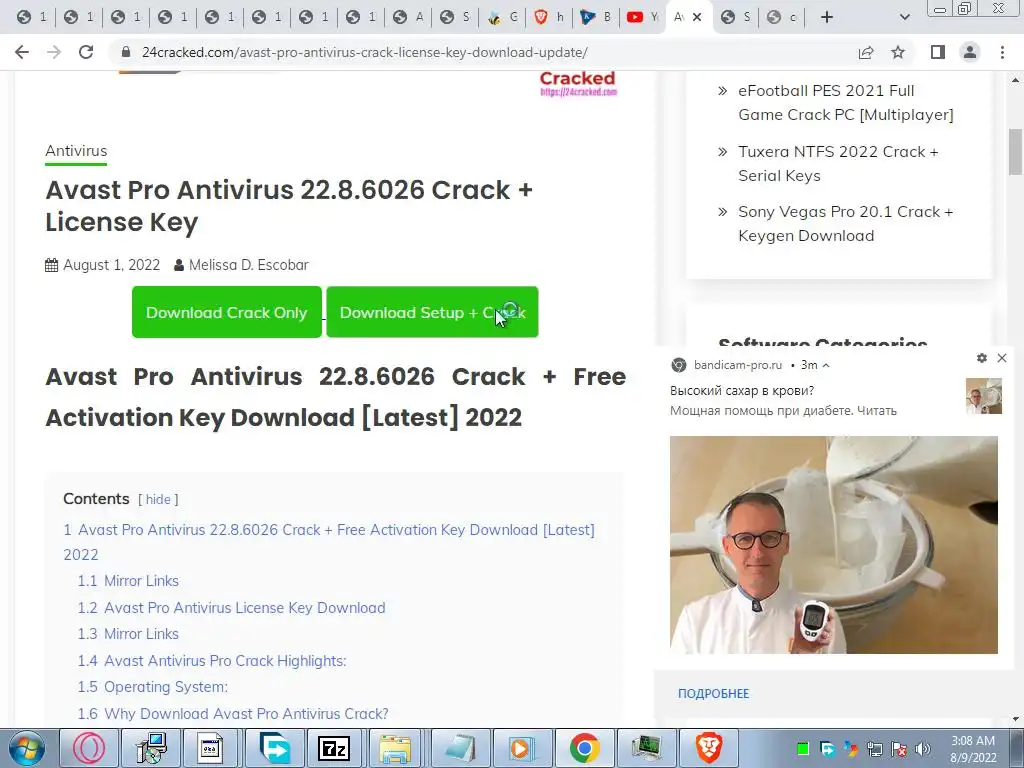The width and height of the screenshot is (1024, 768).
Task: Jump to Why Download Avast Pro Antivirus Crack
Action: 233,713
